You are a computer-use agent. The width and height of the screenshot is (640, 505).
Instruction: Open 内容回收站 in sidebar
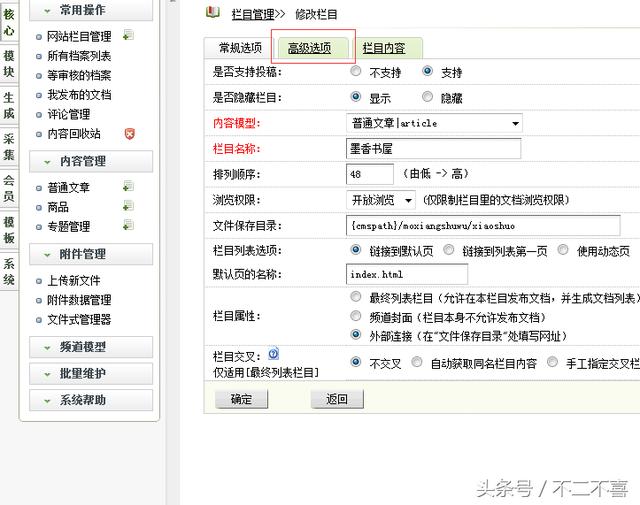pos(74,134)
